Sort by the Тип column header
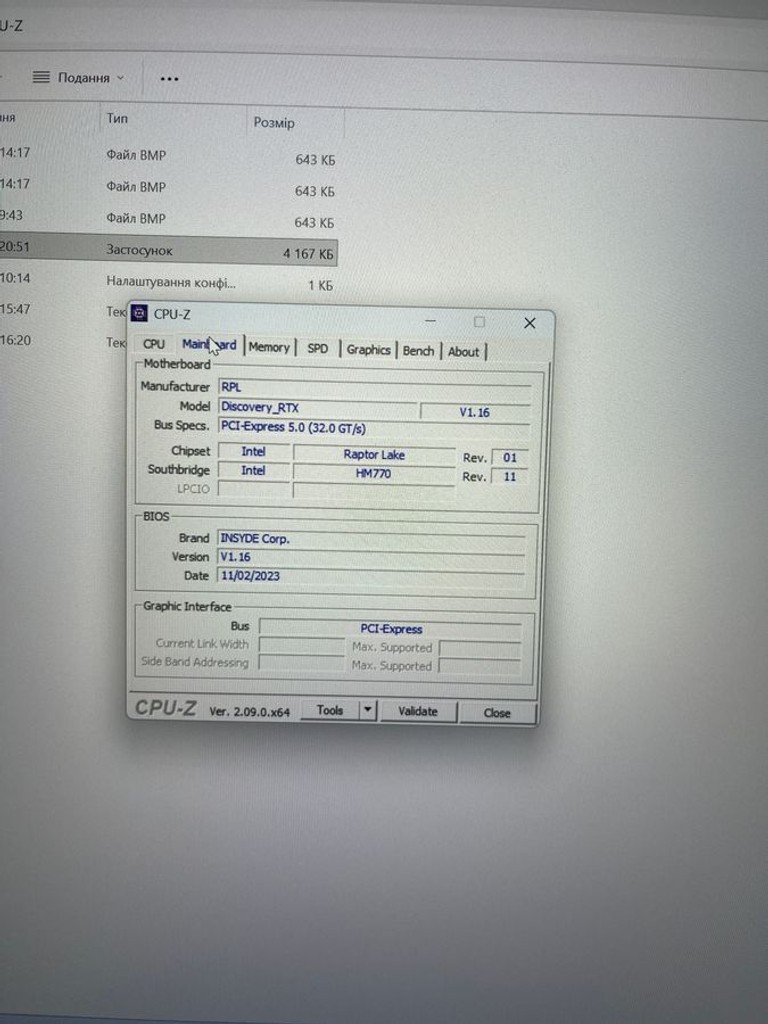The image size is (768, 1024). (117, 118)
